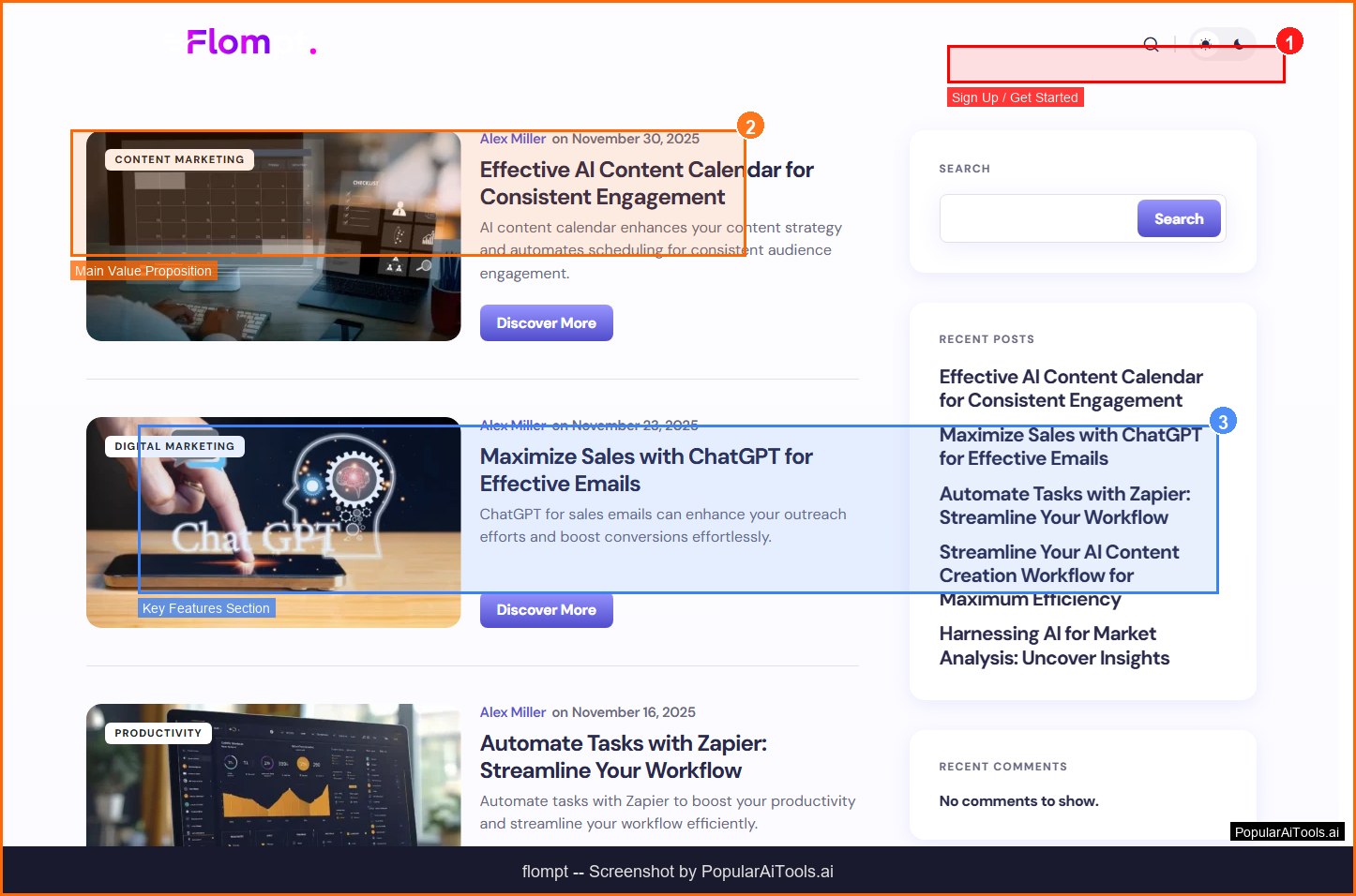This screenshot has height=896, width=1356.
Task: Open recent post Harnessing AI for Market Analysis
Action: pos(1054,646)
